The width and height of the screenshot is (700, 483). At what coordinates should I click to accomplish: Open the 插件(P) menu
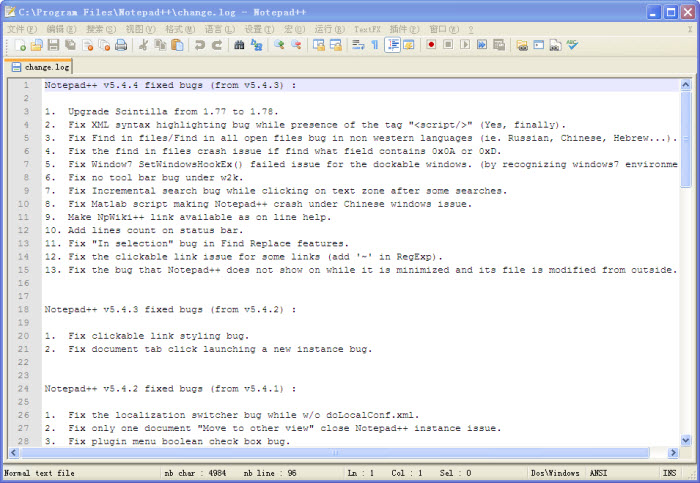tap(404, 29)
